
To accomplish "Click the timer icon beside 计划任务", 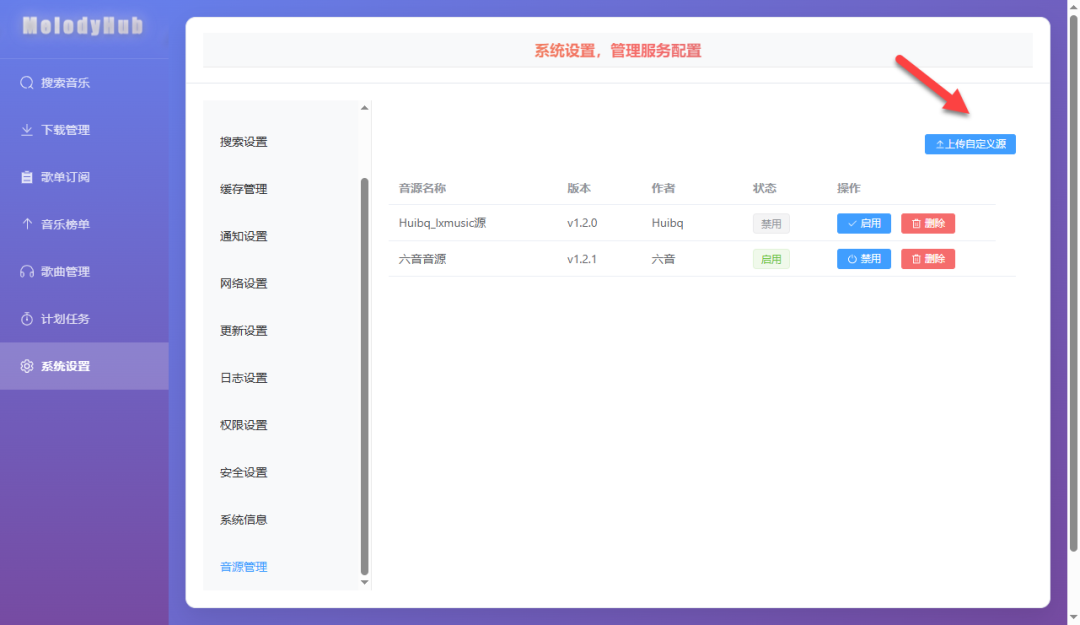I will click(x=27, y=318).
